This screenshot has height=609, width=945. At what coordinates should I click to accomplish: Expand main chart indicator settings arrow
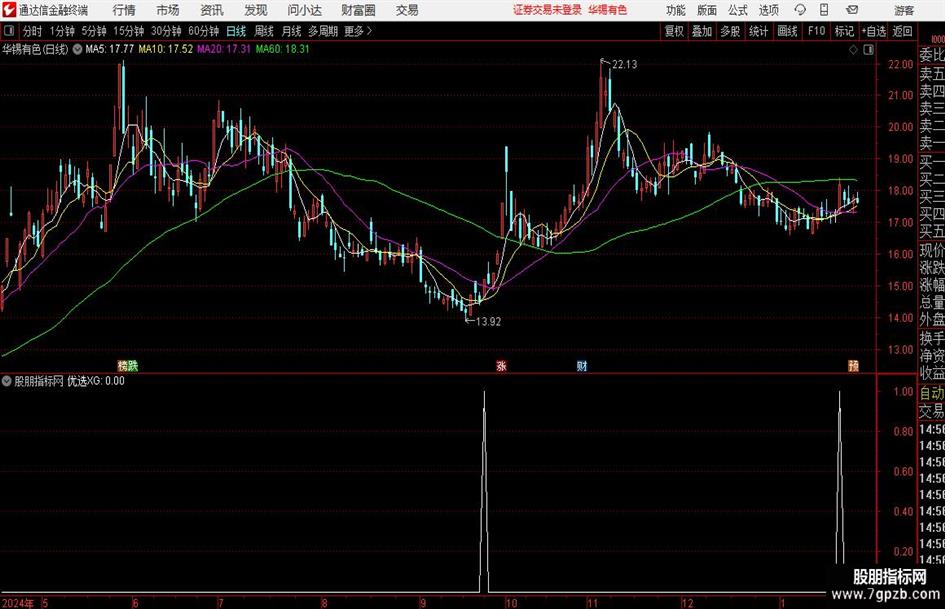[77, 49]
